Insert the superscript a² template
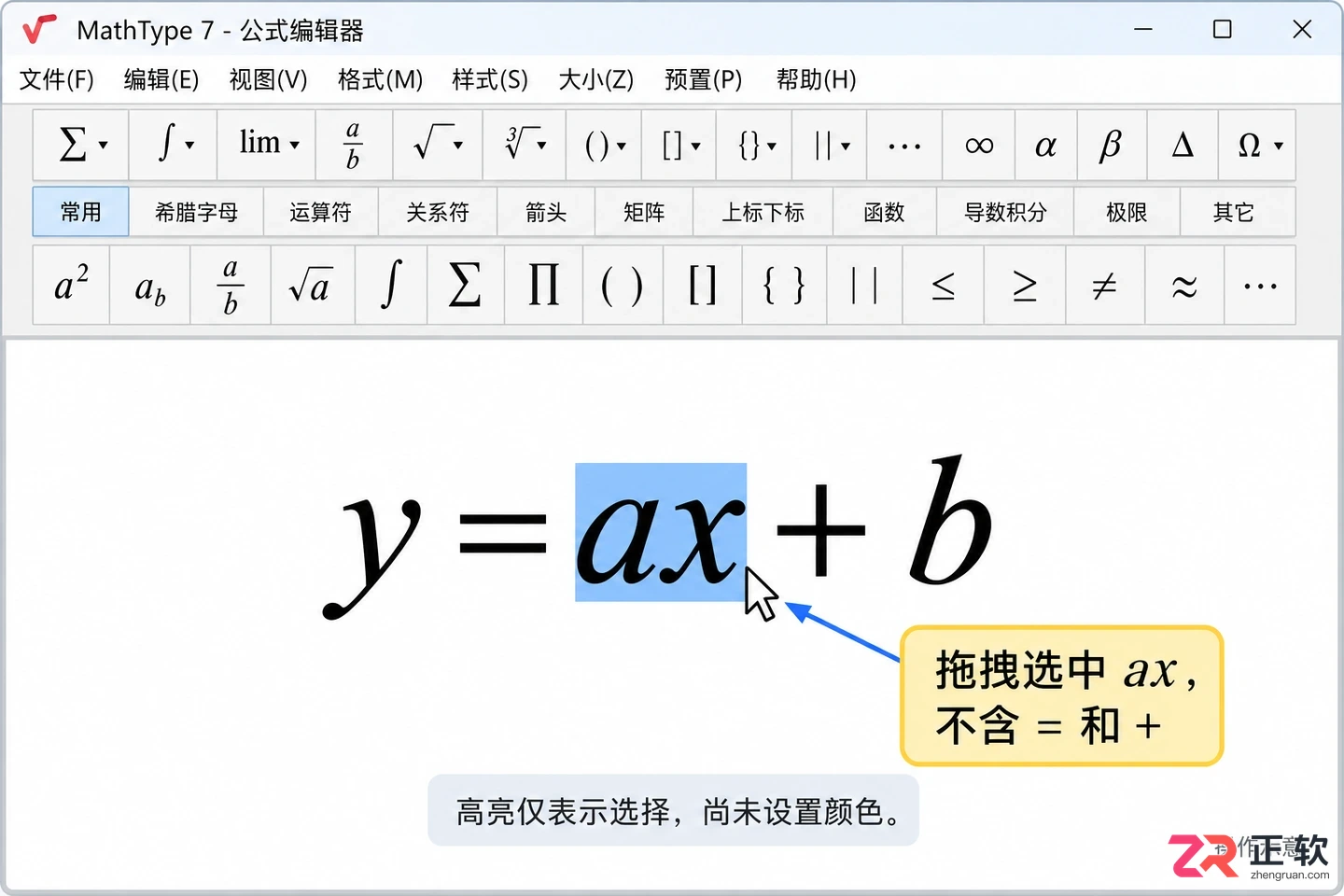 click(x=71, y=286)
